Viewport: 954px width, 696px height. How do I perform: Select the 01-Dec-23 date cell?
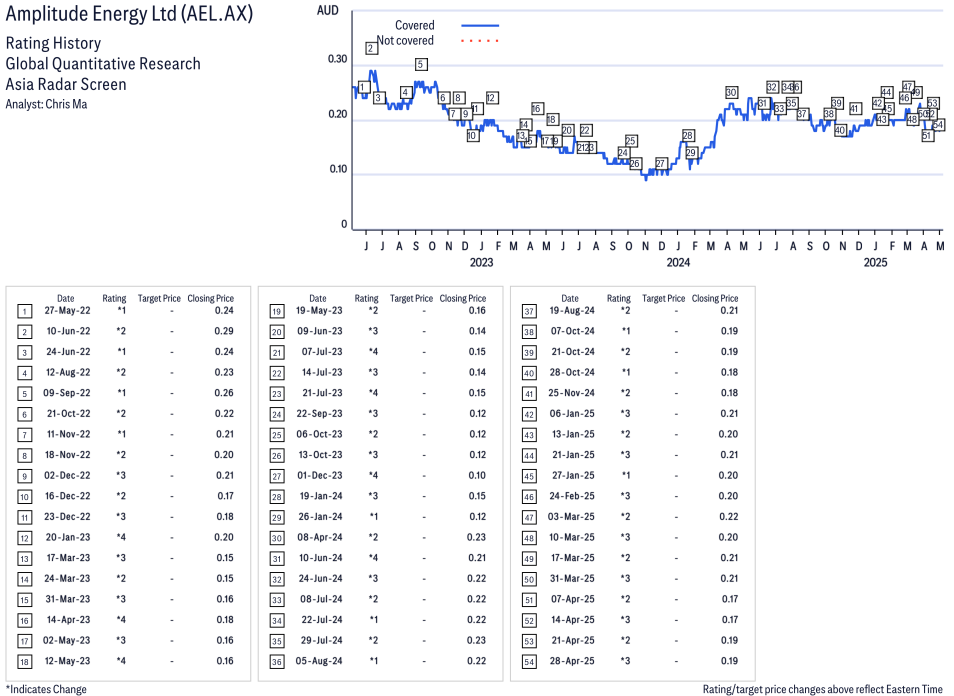(x=320, y=475)
